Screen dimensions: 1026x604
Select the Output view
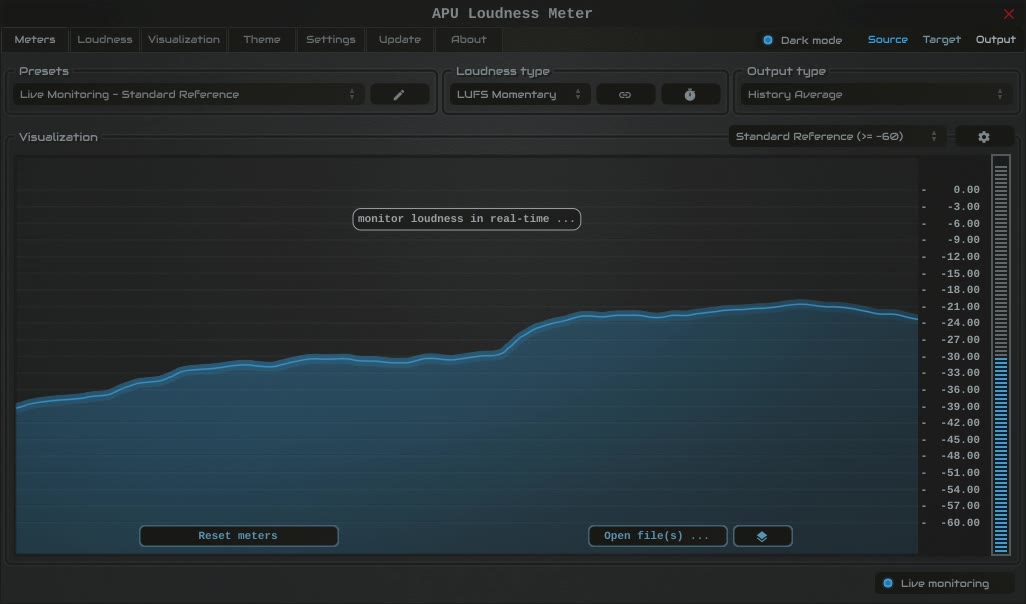[x=995, y=39]
